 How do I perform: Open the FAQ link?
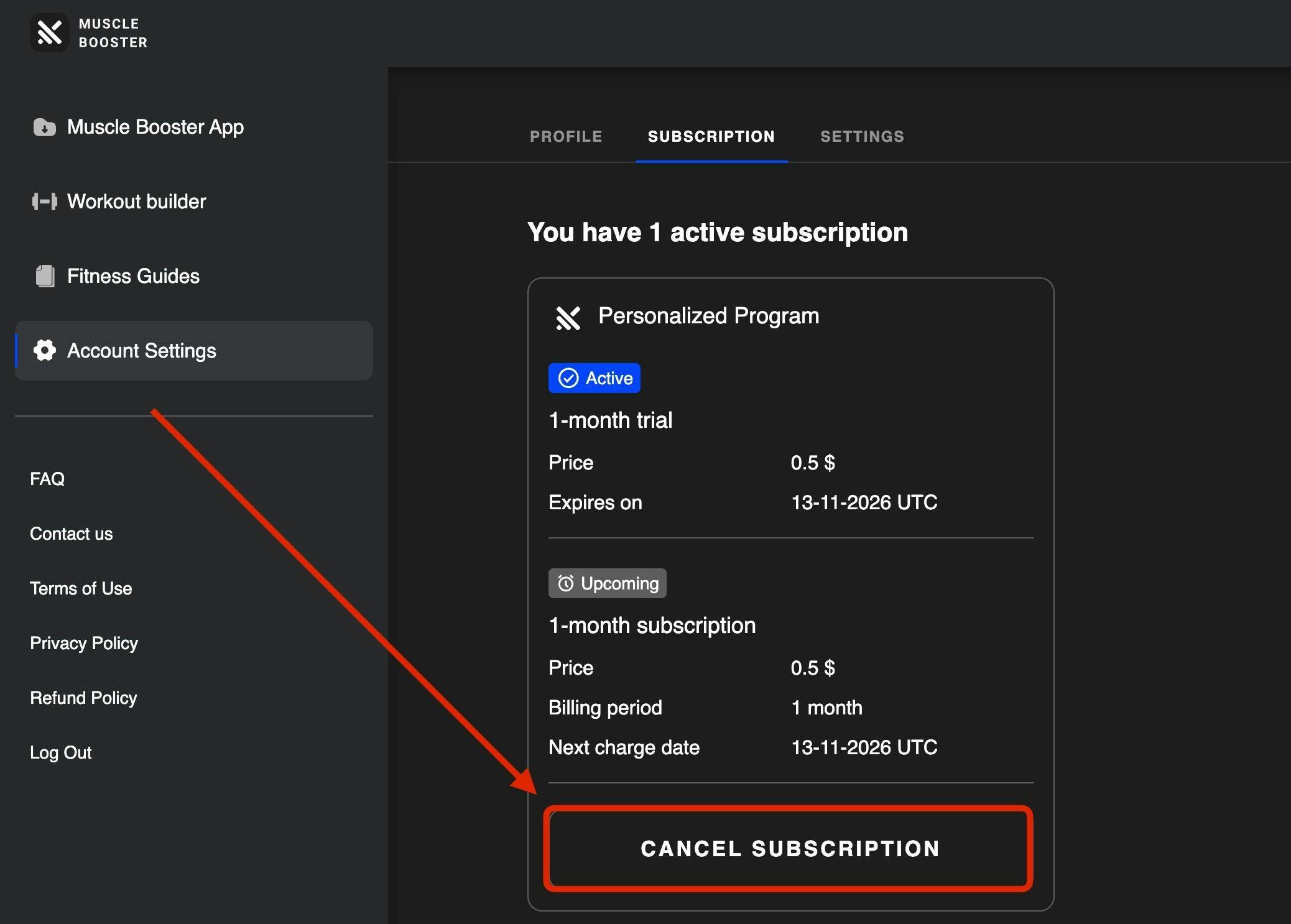47,479
